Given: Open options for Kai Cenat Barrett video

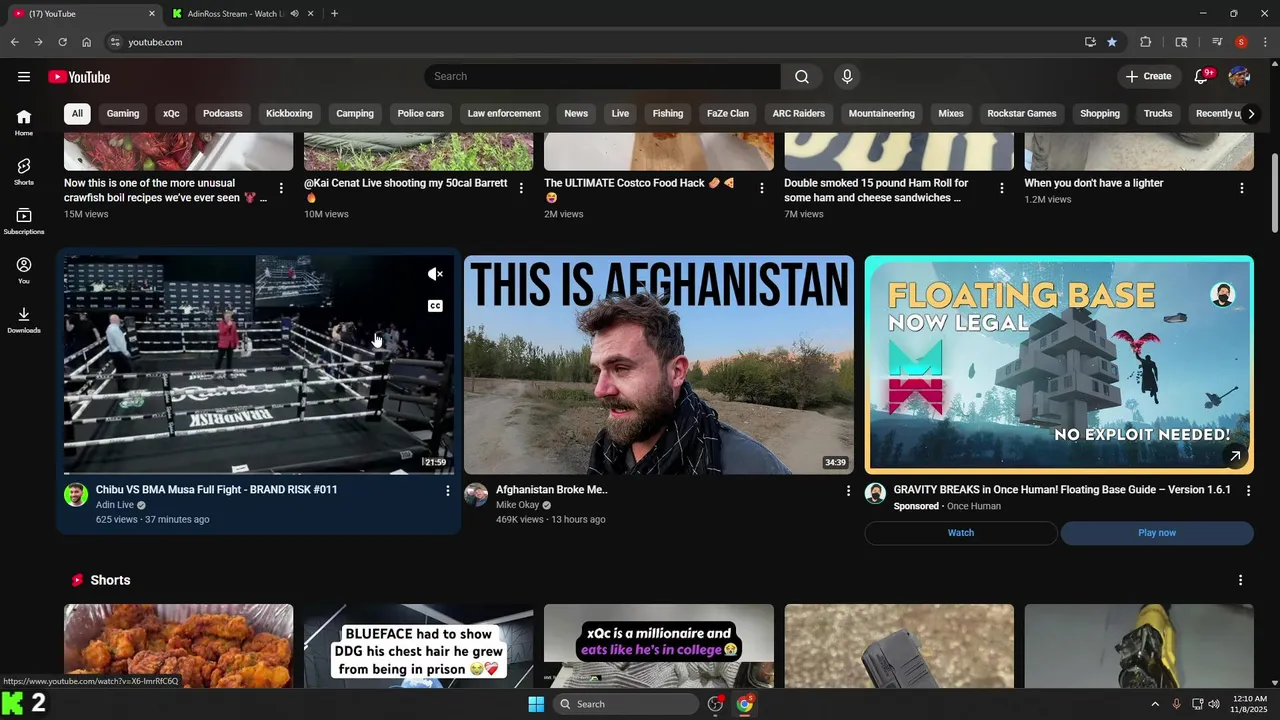Looking at the screenshot, I should tap(521, 188).
